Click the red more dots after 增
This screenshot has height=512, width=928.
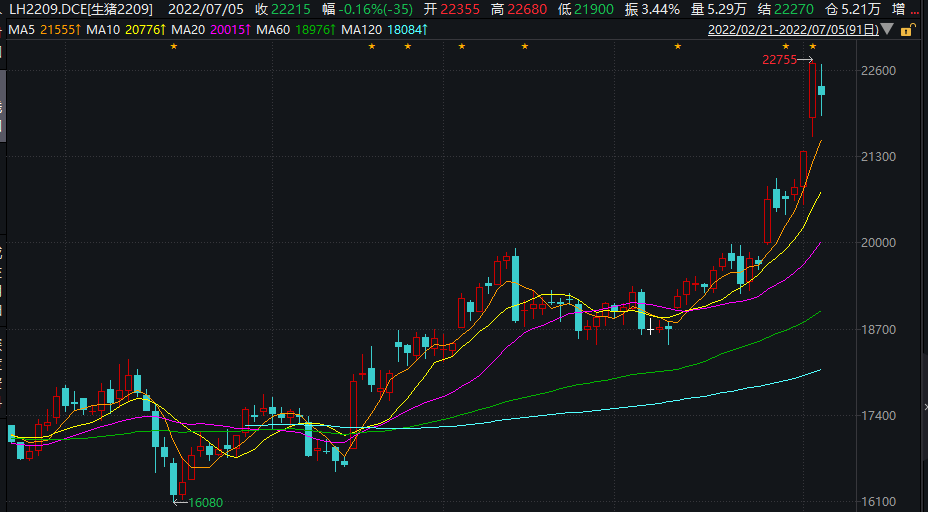coord(914,9)
